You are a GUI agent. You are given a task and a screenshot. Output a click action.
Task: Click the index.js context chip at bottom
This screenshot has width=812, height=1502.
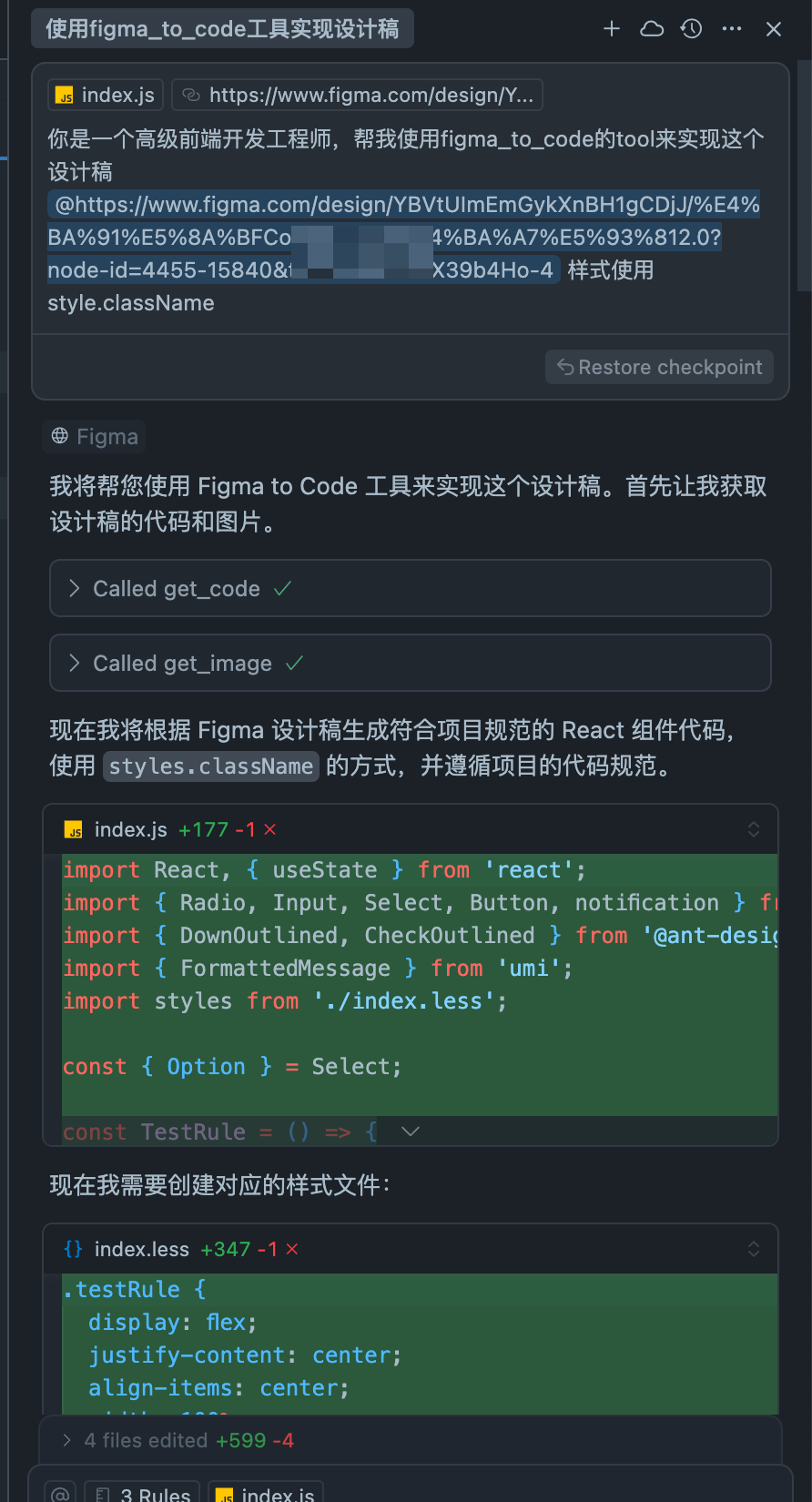coord(266,1495)
